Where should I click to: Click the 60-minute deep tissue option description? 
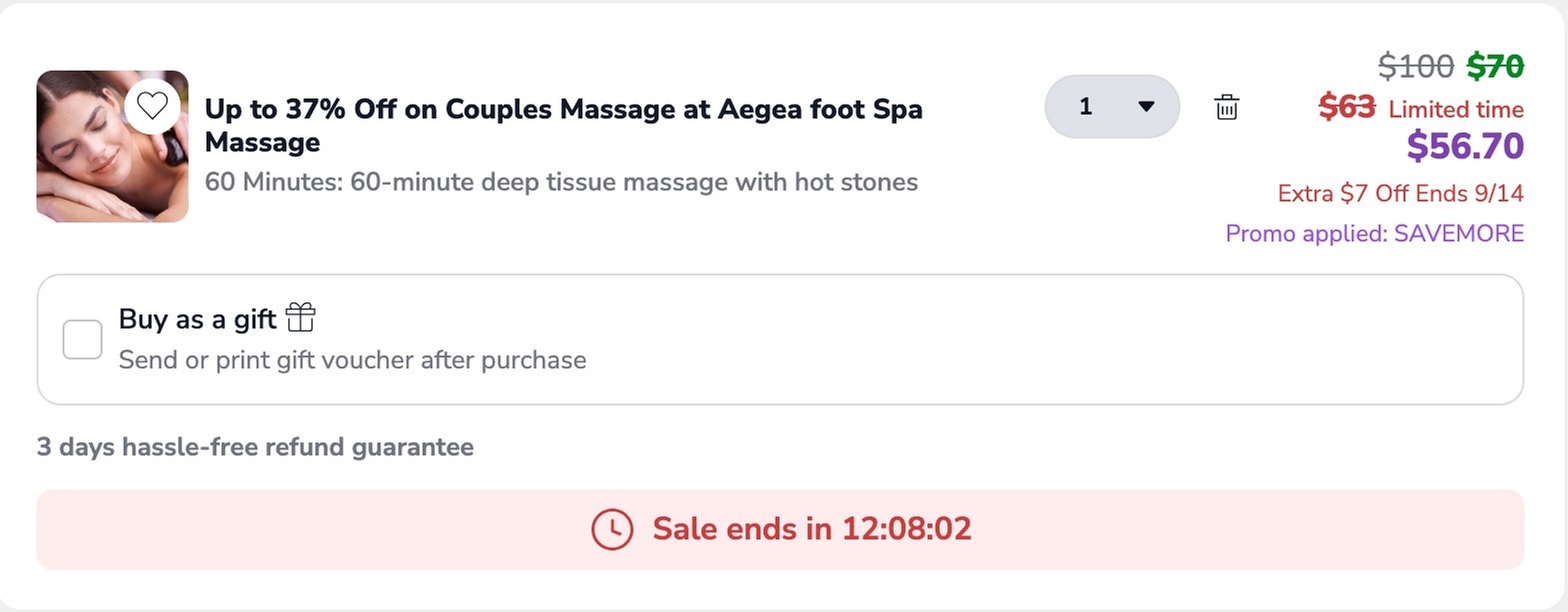[561, 182]
